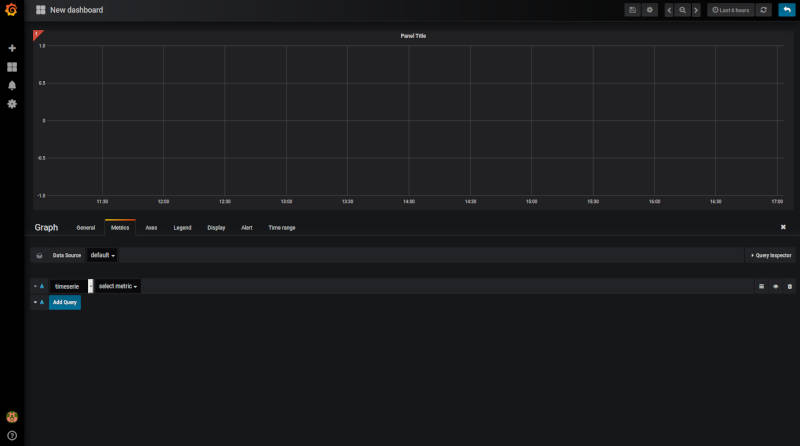This screenshot has width=800, height=446.
Task: Click the Add Query button
Action: click(65, 302)
